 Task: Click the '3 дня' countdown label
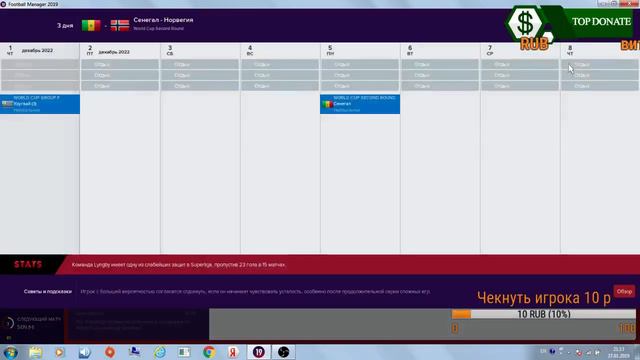(65, 25)
